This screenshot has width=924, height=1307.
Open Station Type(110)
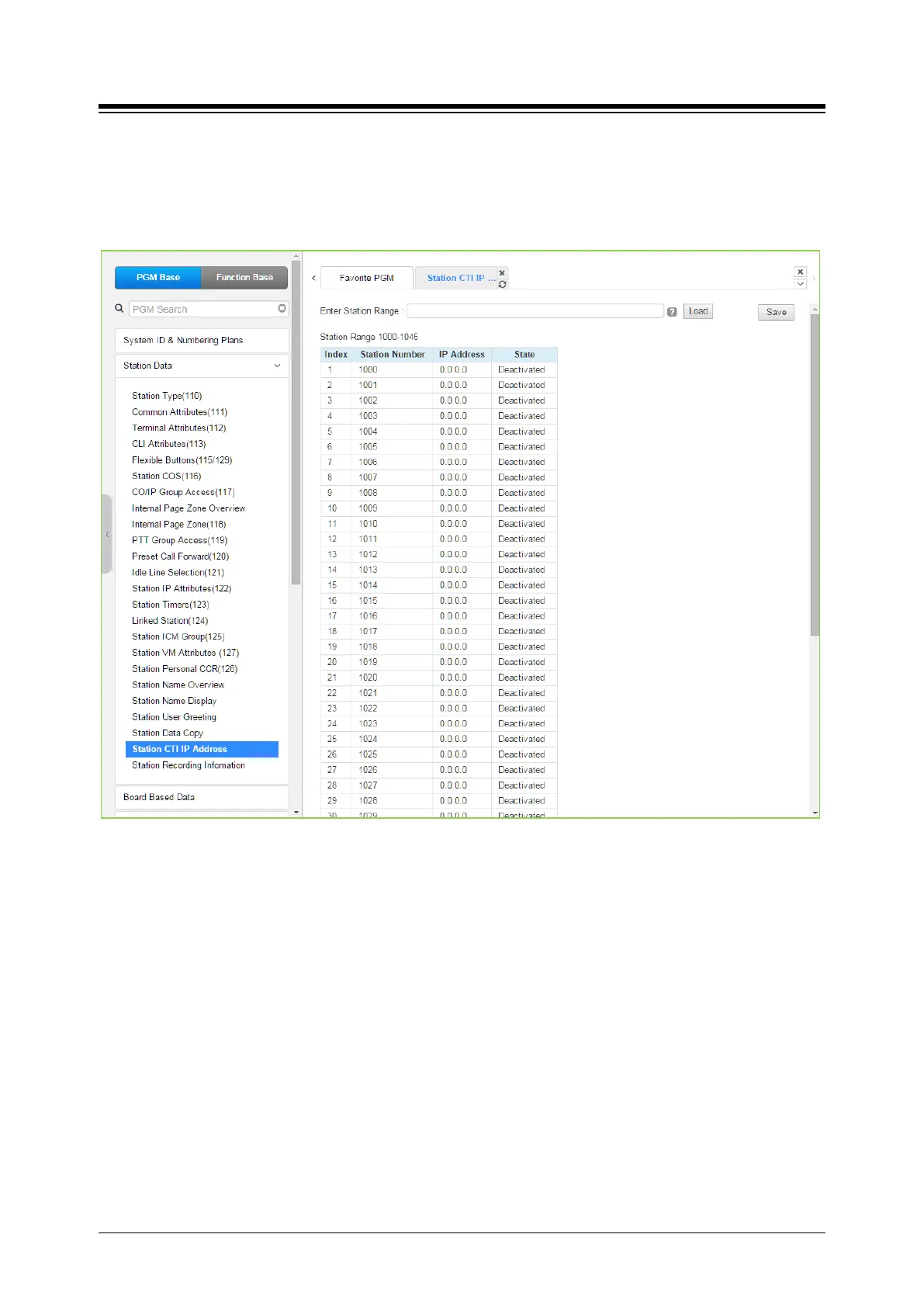pos(167,396)
